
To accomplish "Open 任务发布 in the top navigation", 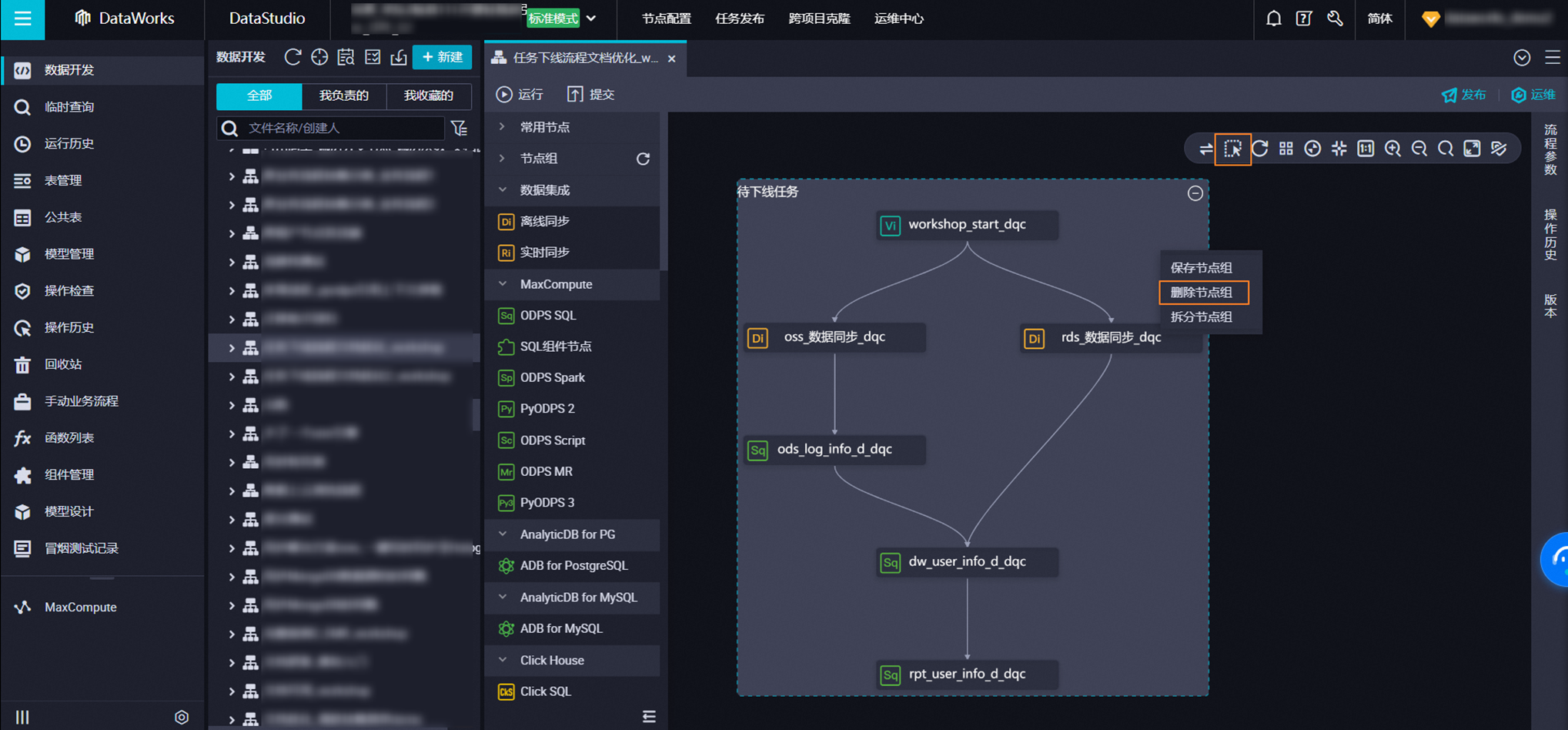I will pyautogui.click(x=740, y=18).
